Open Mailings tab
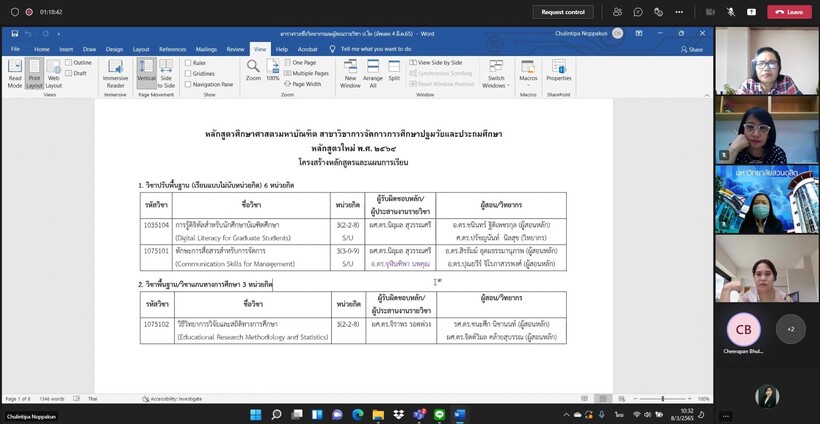The width and height of the screenshot is (820, 424). point(206,49)
